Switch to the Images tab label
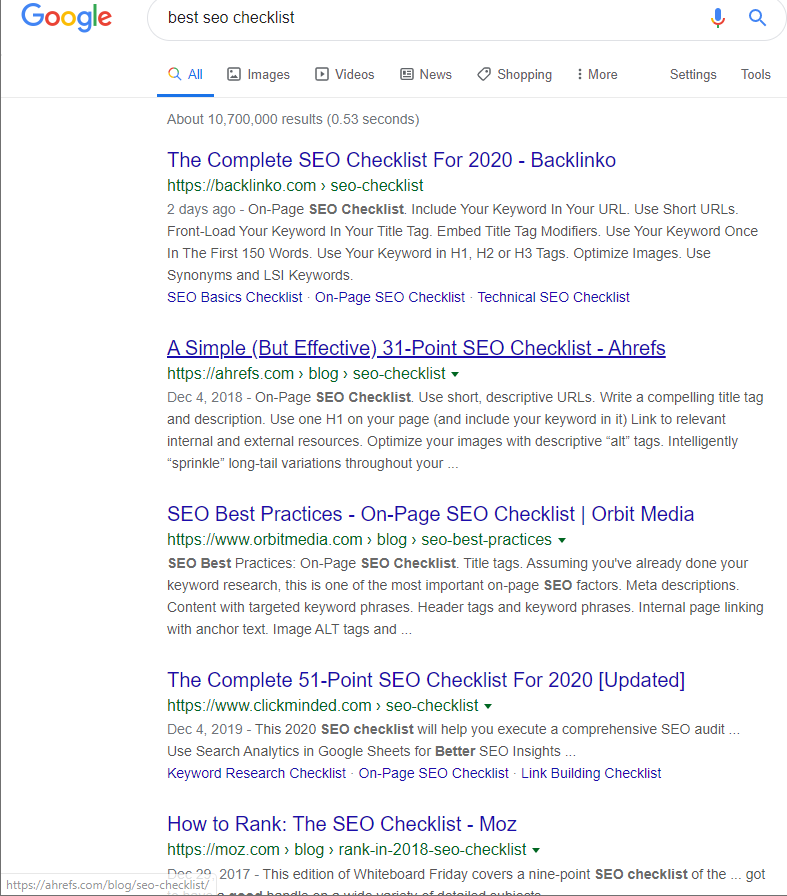The width and height of the screenshot is (787, 896). 268,74
